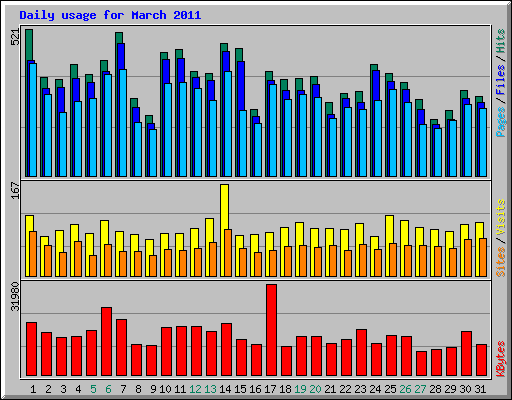Click the yellow visits bar for day 6

coord(104,232)
